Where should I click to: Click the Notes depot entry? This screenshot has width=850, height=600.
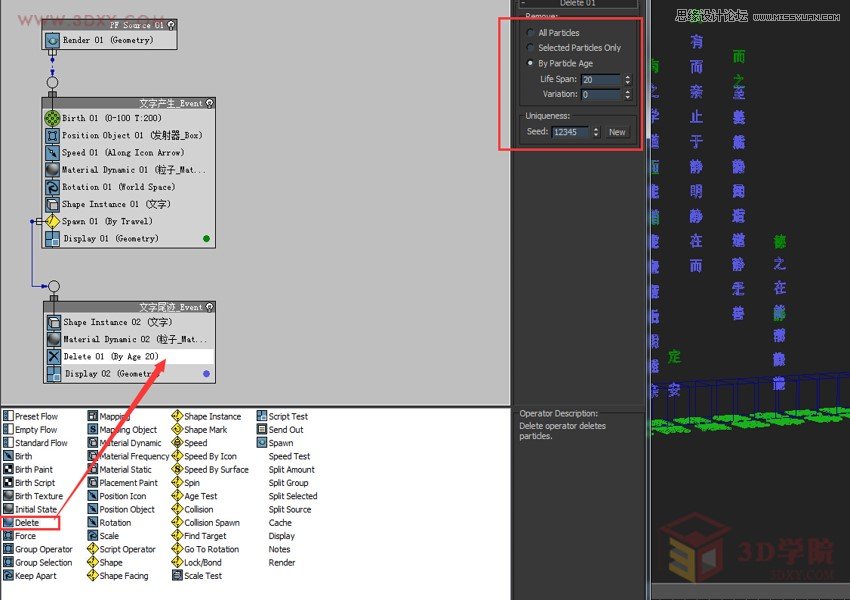pos(280,549)
